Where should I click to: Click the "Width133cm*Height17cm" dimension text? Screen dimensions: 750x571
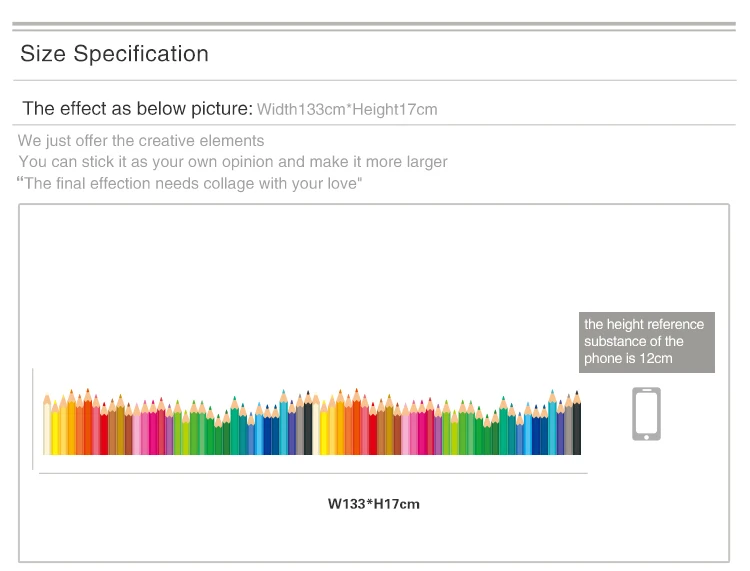point(347,109)
